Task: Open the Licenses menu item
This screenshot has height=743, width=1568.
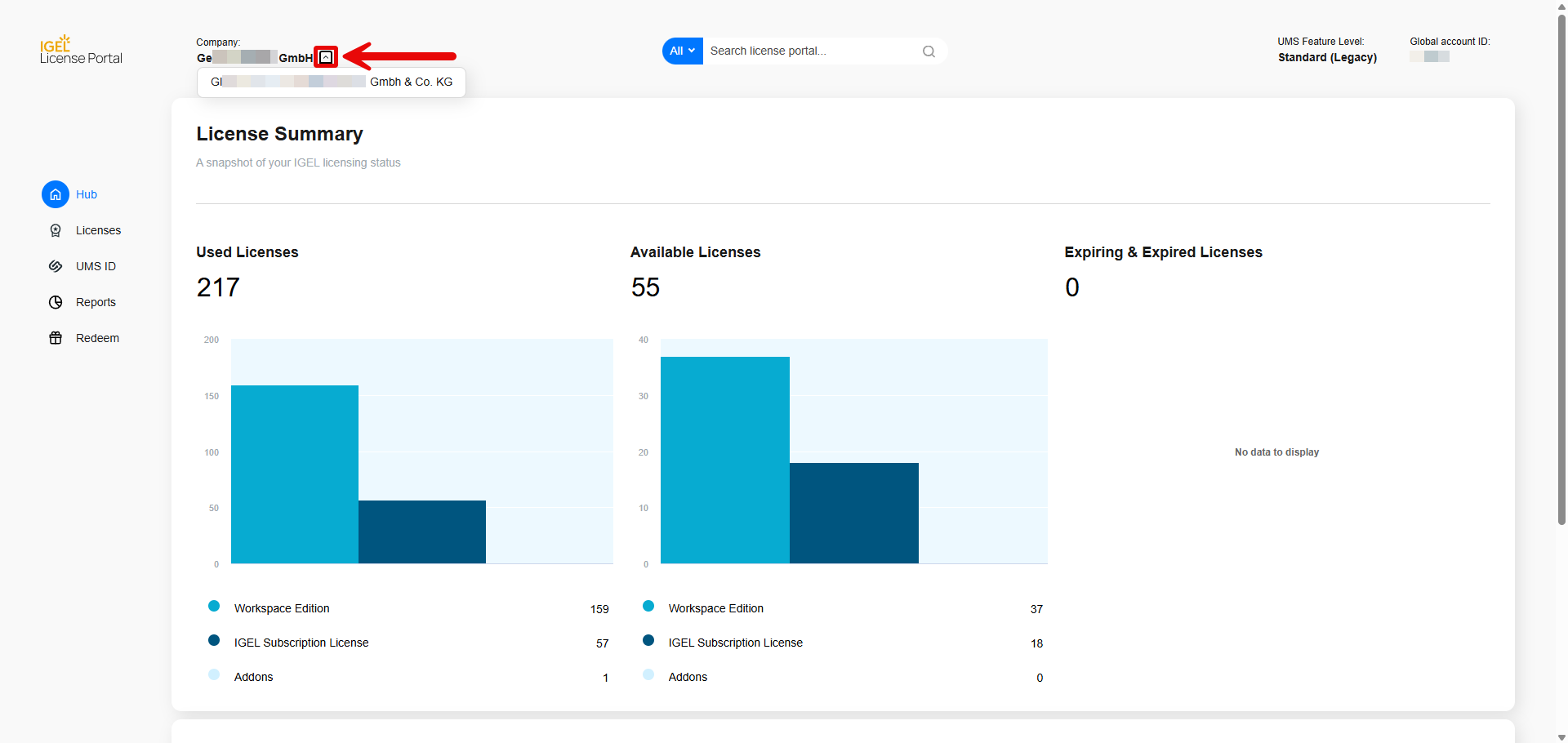Action: point(98,230)
